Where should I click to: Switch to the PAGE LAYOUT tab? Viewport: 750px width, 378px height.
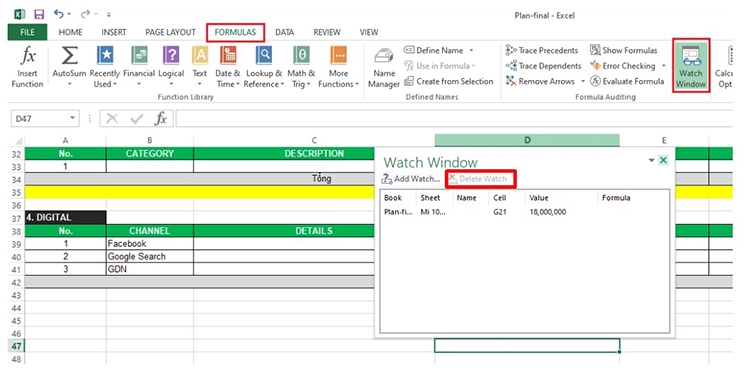pos(170,32)
